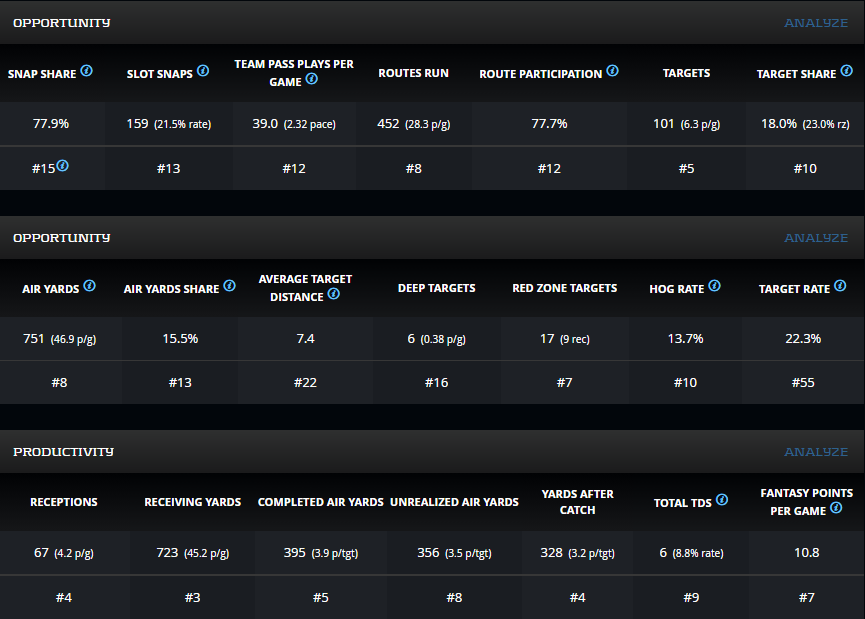
Task: Click the Red Zone Targets column header
Action: tap(564, 288)
